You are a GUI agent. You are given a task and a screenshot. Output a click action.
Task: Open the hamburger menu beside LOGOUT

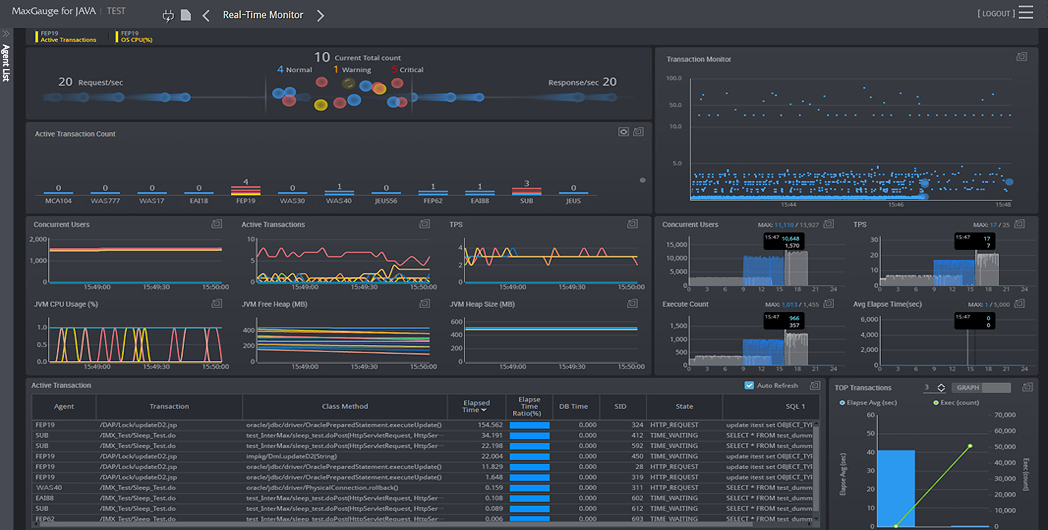1026,13
